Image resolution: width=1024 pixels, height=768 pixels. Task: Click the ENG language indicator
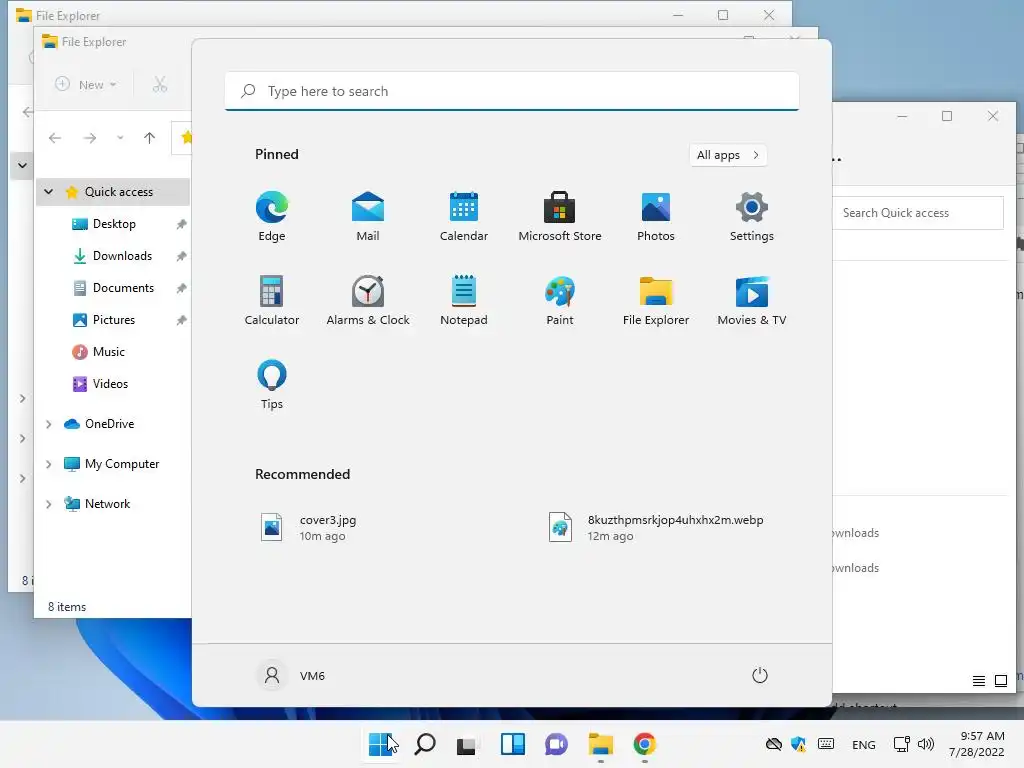point(863,744)
